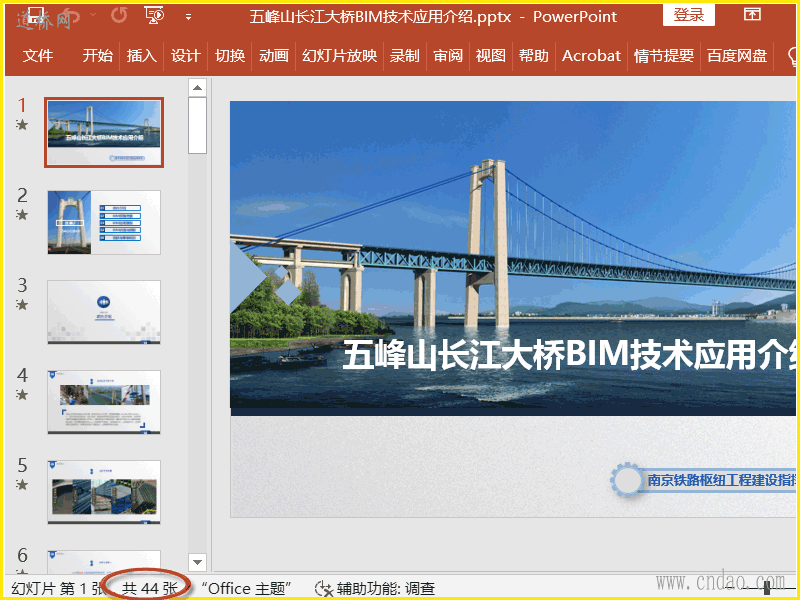Click the thumbnail pane scroll-down arrow
Viewport: 800px width, 600px height.
(x=197, y=562)
